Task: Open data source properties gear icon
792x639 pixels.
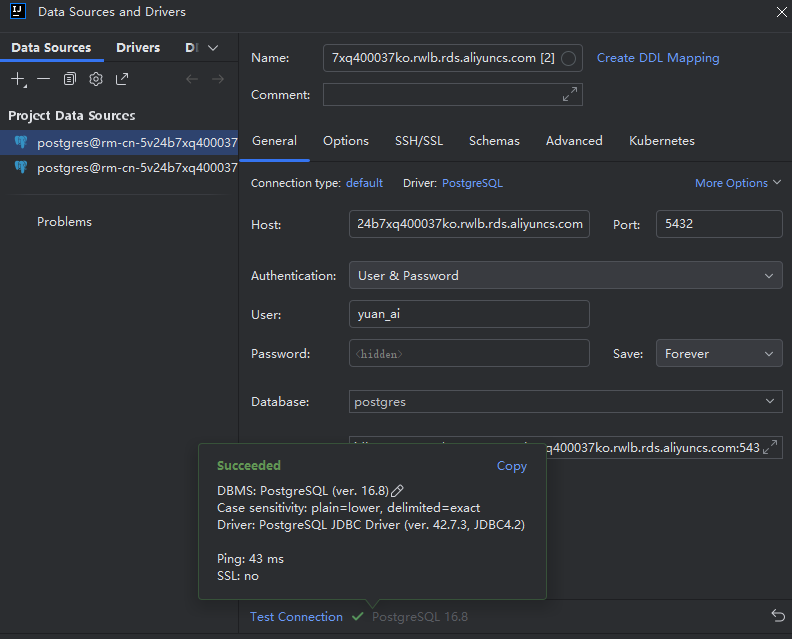Action: (x=95, y=79)
